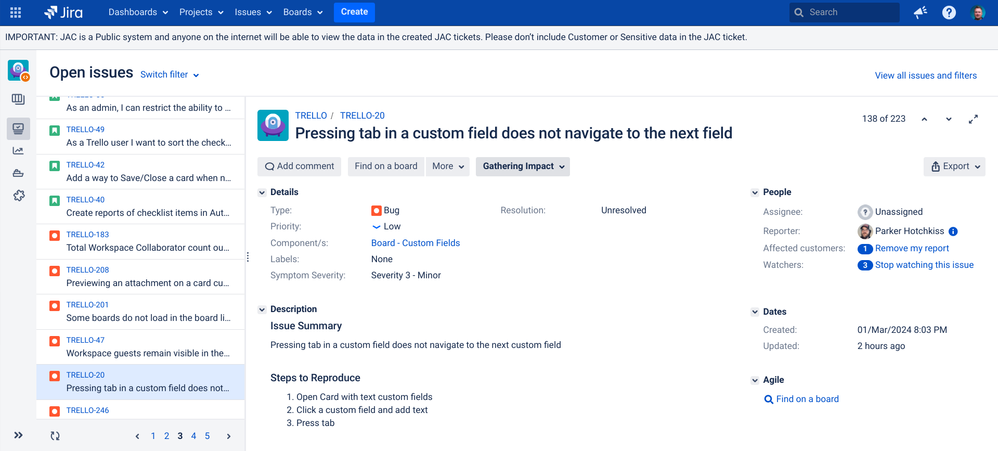Screen dimensions: 998x451
Task: Click Add comment button
Action: click(x=299, y=167)
